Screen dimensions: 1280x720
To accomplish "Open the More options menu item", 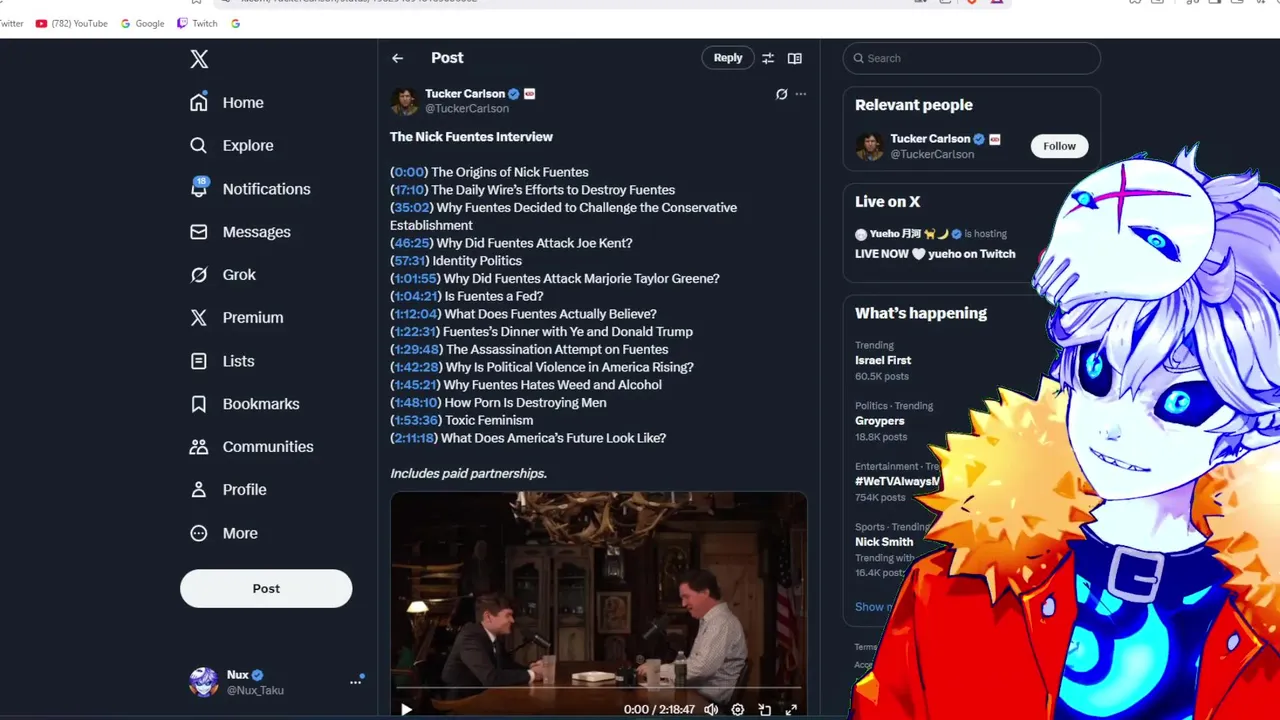I will click(224, 534).
